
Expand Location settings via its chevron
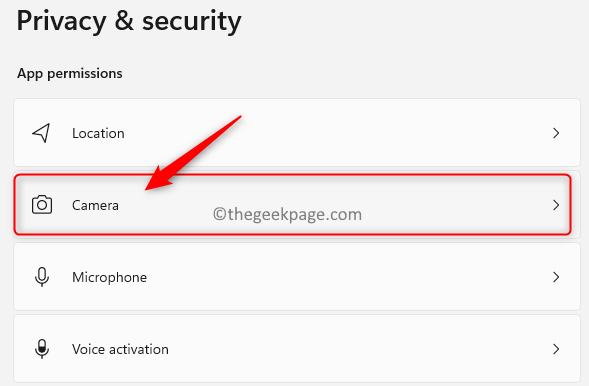pos(556,133)
